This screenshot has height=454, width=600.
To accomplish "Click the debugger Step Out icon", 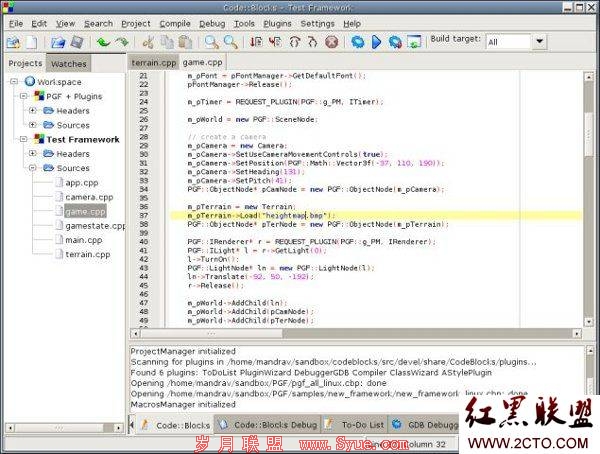I will coord(313,41).
